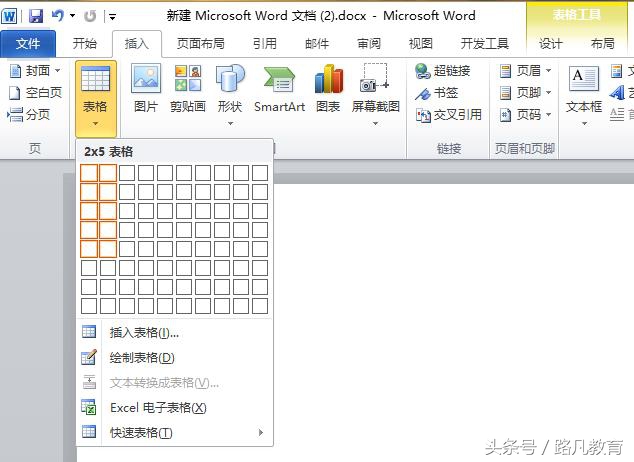The image size is (634, 462).
Task: Open the 文本框 text box gallery
Action: pyautogui.click(x=584, y=95)
